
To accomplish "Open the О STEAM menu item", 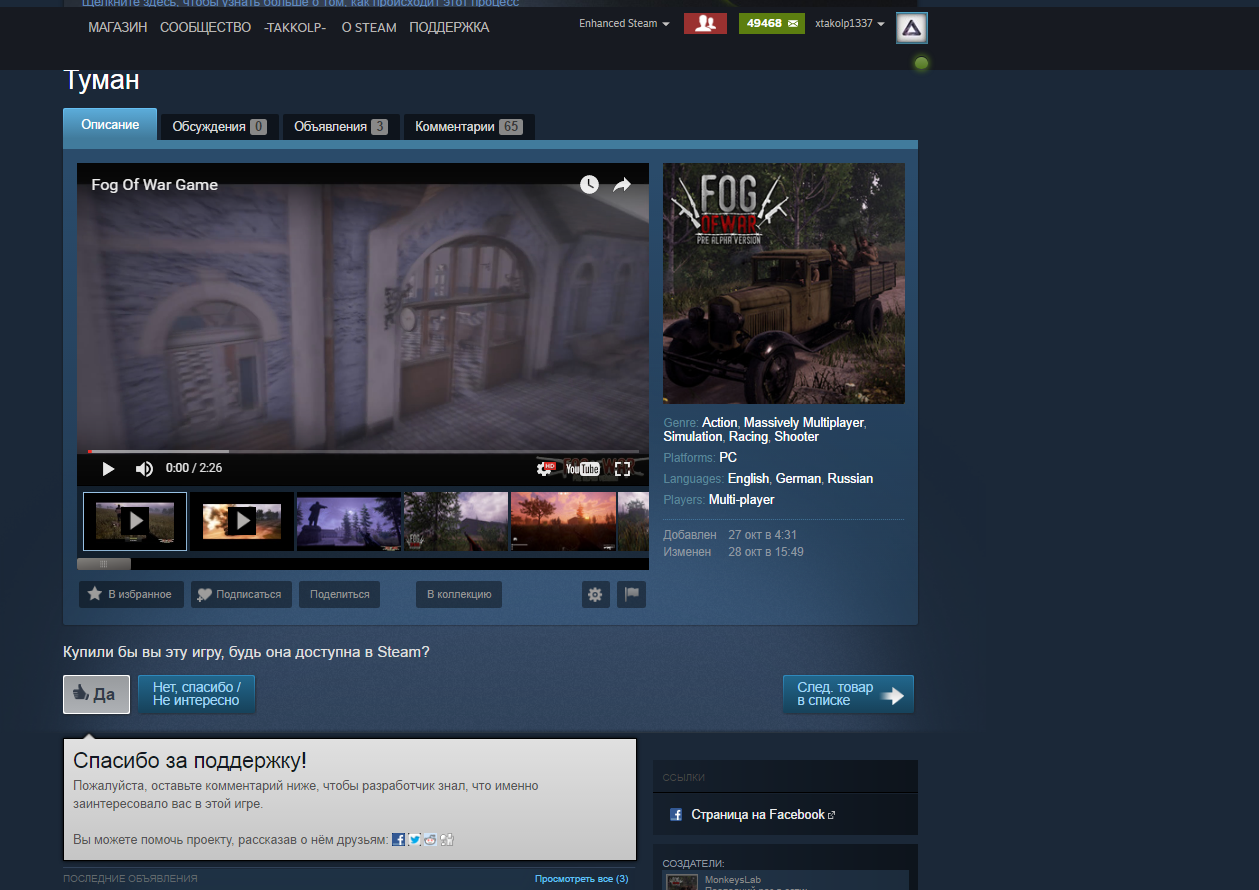I will [x=369, y=27].
